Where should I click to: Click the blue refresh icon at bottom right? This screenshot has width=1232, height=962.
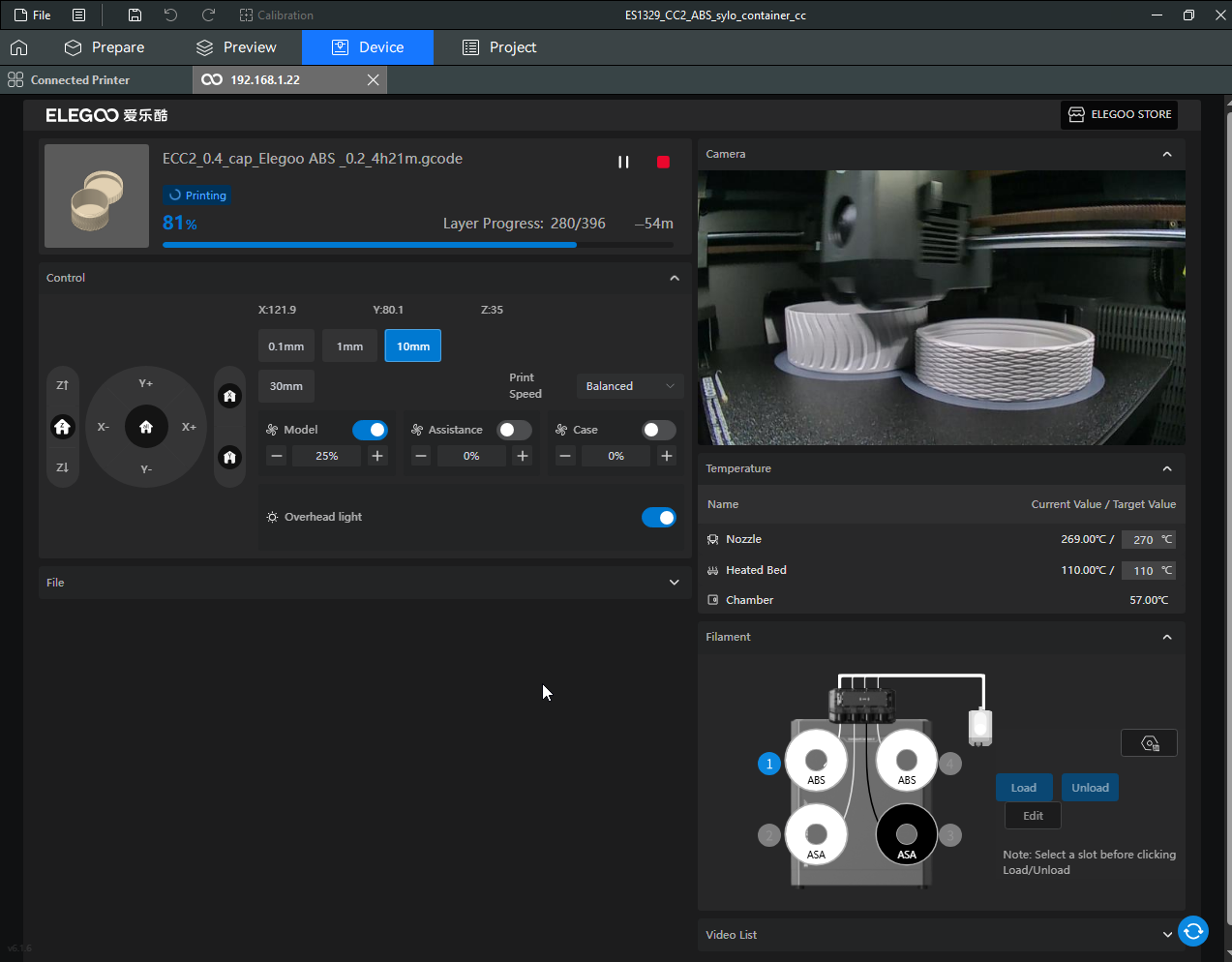click(x=1193, y=931)
